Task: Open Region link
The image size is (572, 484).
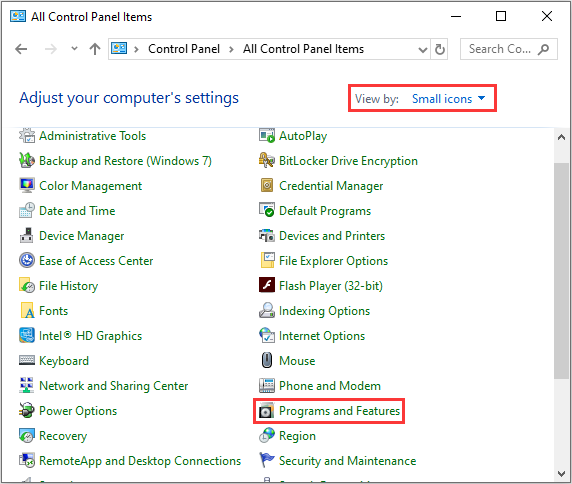Action: [x=297, y=435]
